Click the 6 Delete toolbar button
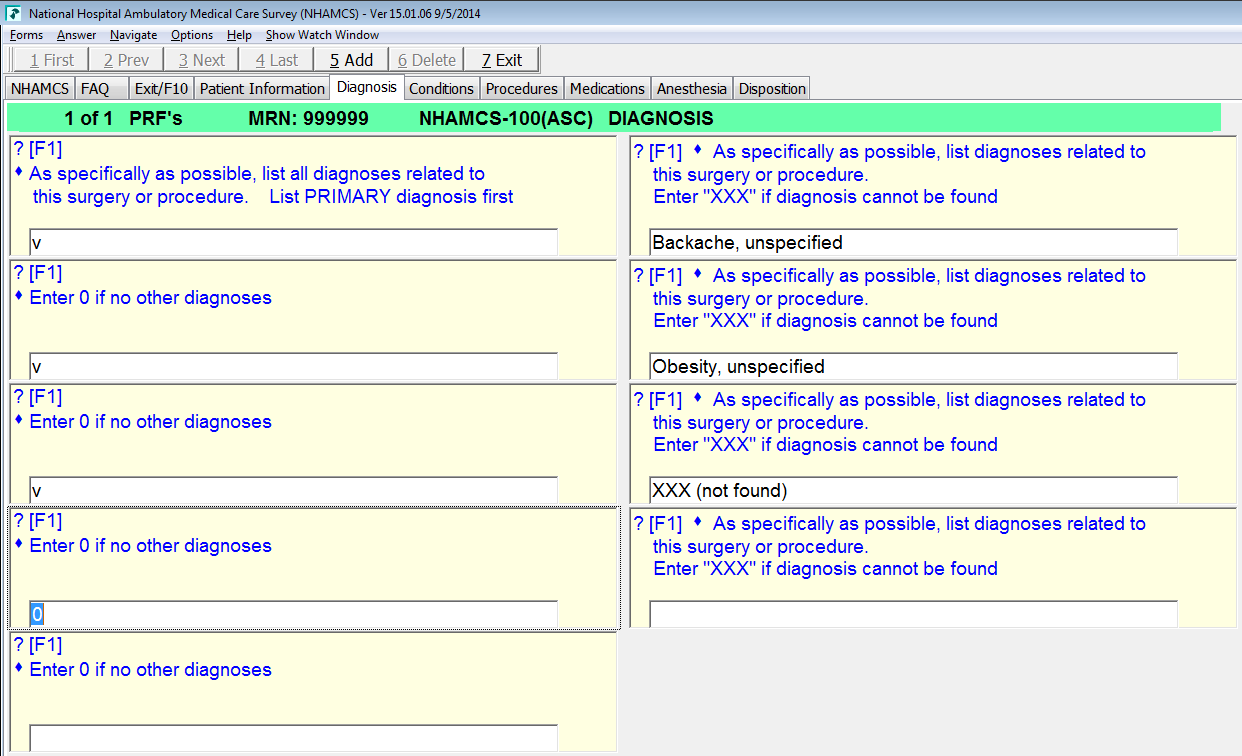Screen dimensions: 1242x756 tap(426, 60)
